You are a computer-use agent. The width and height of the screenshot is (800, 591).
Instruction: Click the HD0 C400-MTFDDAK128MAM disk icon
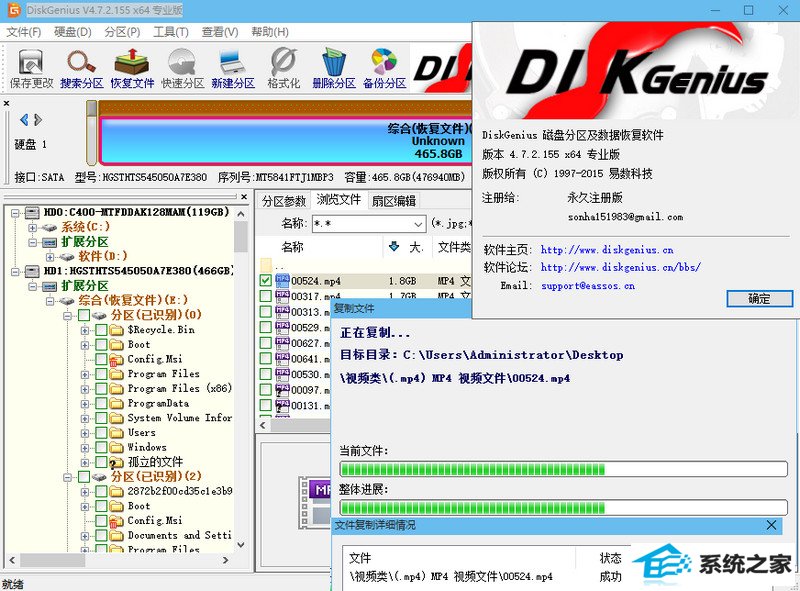(x=32, y=212)
